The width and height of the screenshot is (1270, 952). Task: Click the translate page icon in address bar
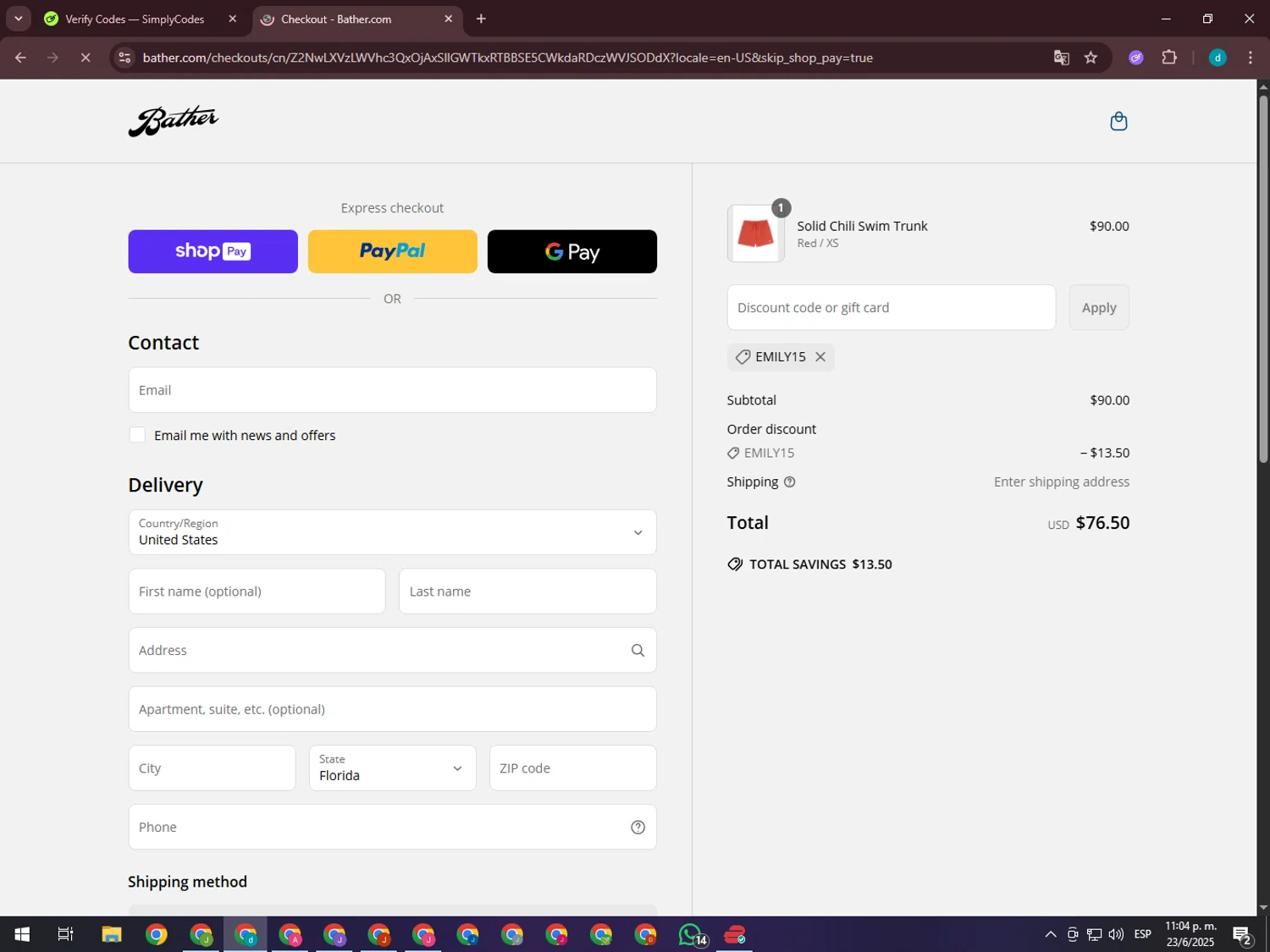click(x=1061, y=58)
